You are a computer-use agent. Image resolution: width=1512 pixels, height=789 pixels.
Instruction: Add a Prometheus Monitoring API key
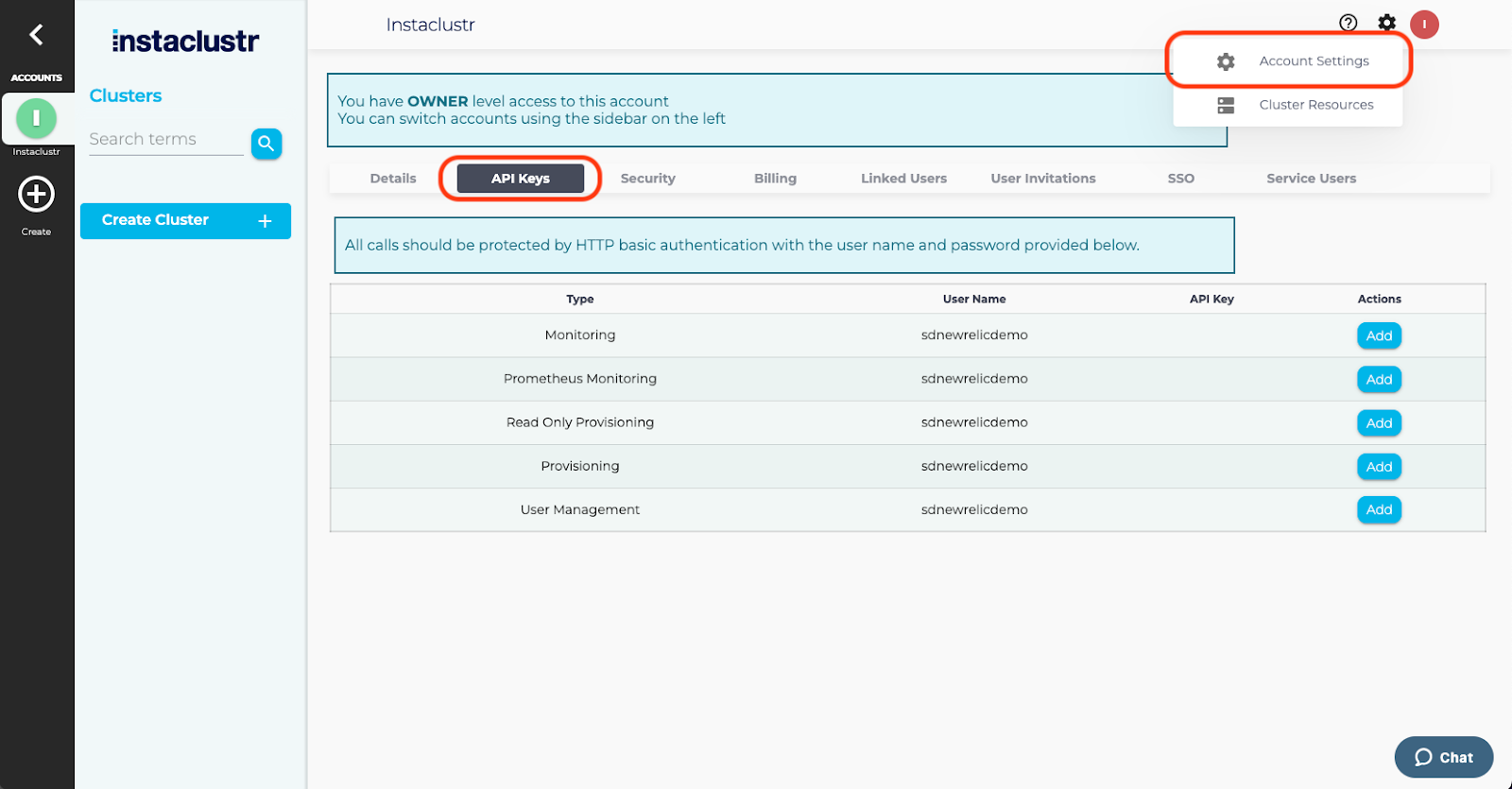(1379, 379)
